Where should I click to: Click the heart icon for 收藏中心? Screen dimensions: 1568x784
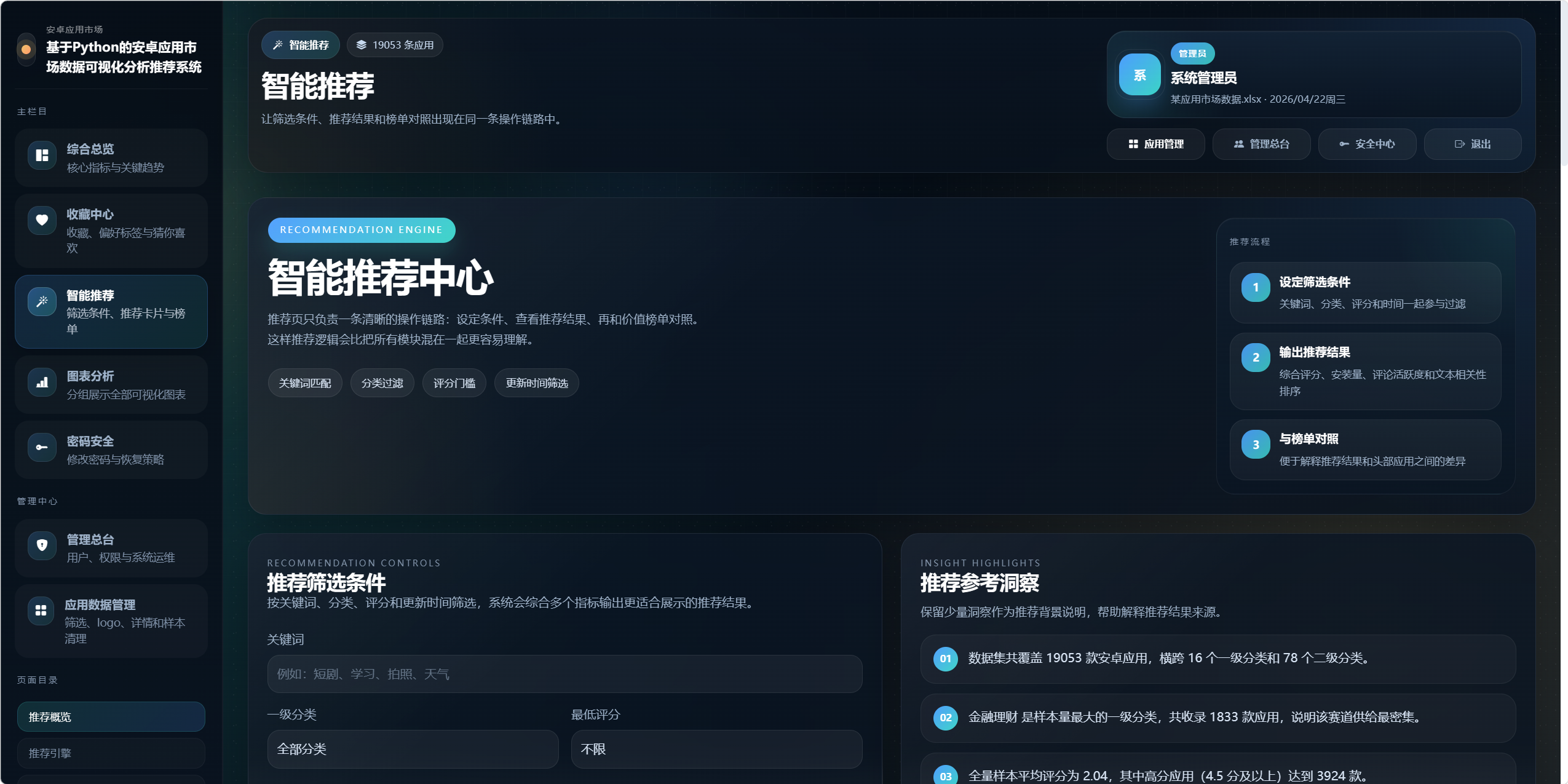coord(42,220)
